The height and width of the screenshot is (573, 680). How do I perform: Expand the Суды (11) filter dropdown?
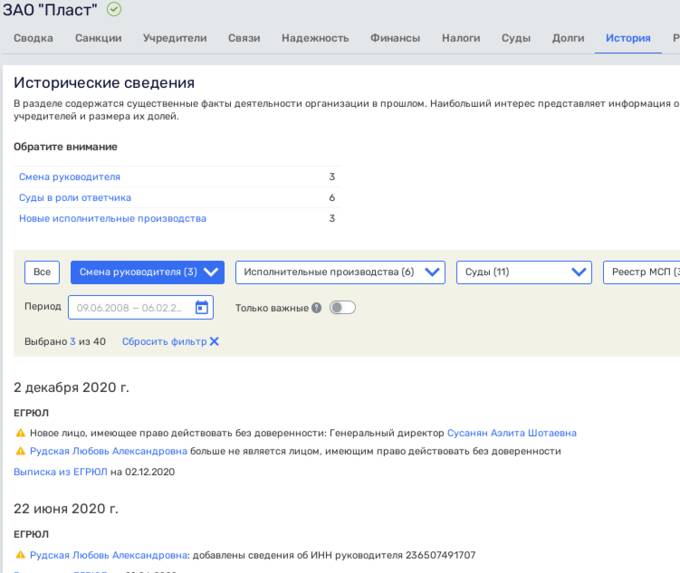524,272
